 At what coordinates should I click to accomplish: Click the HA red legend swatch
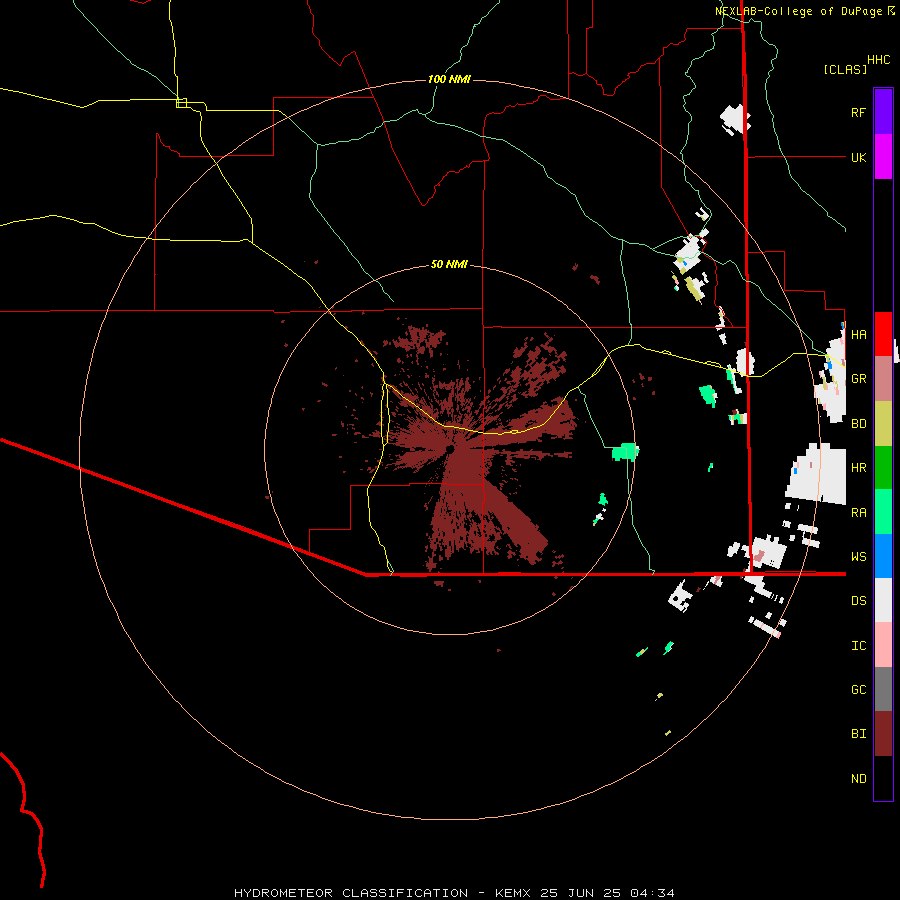[x=883, y=334]
